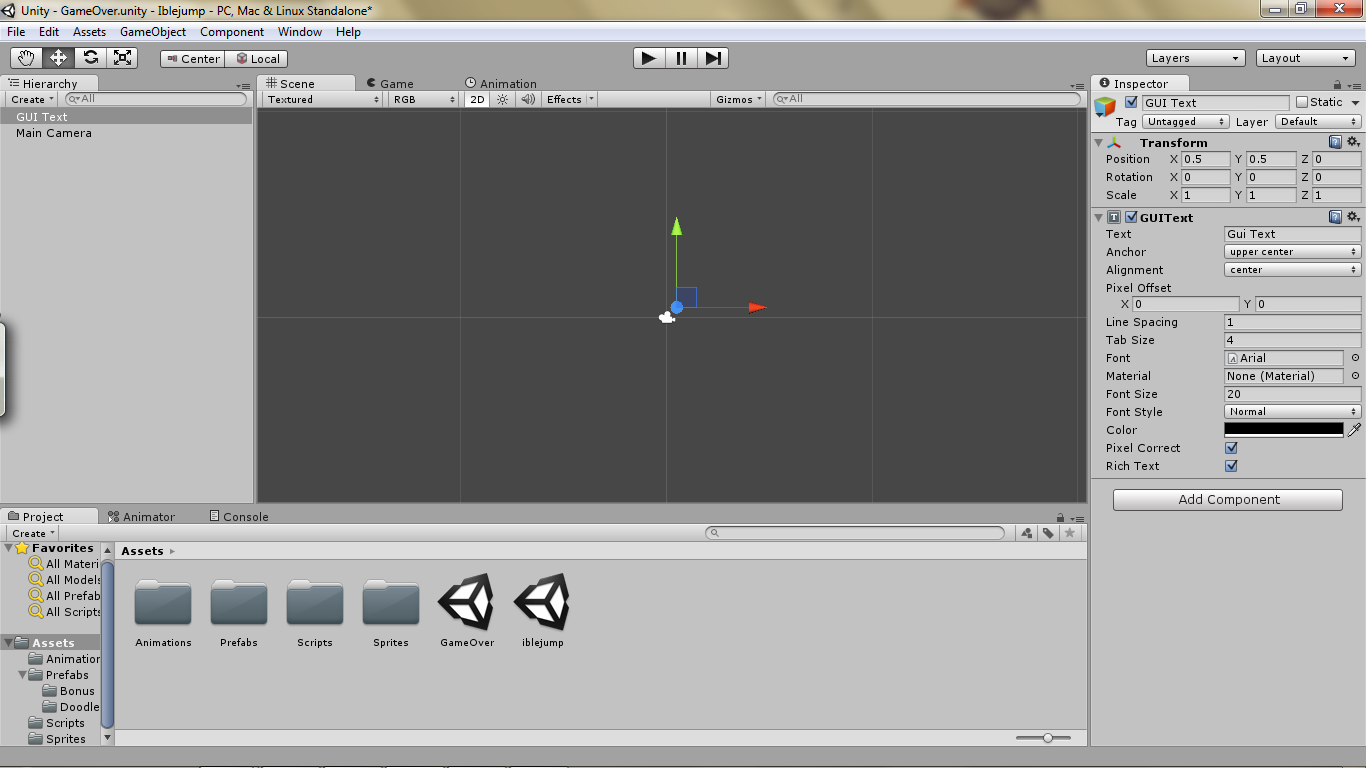Collapse the Transform component foldout
Screen dimensions: 1366x768
(1099, 143)
